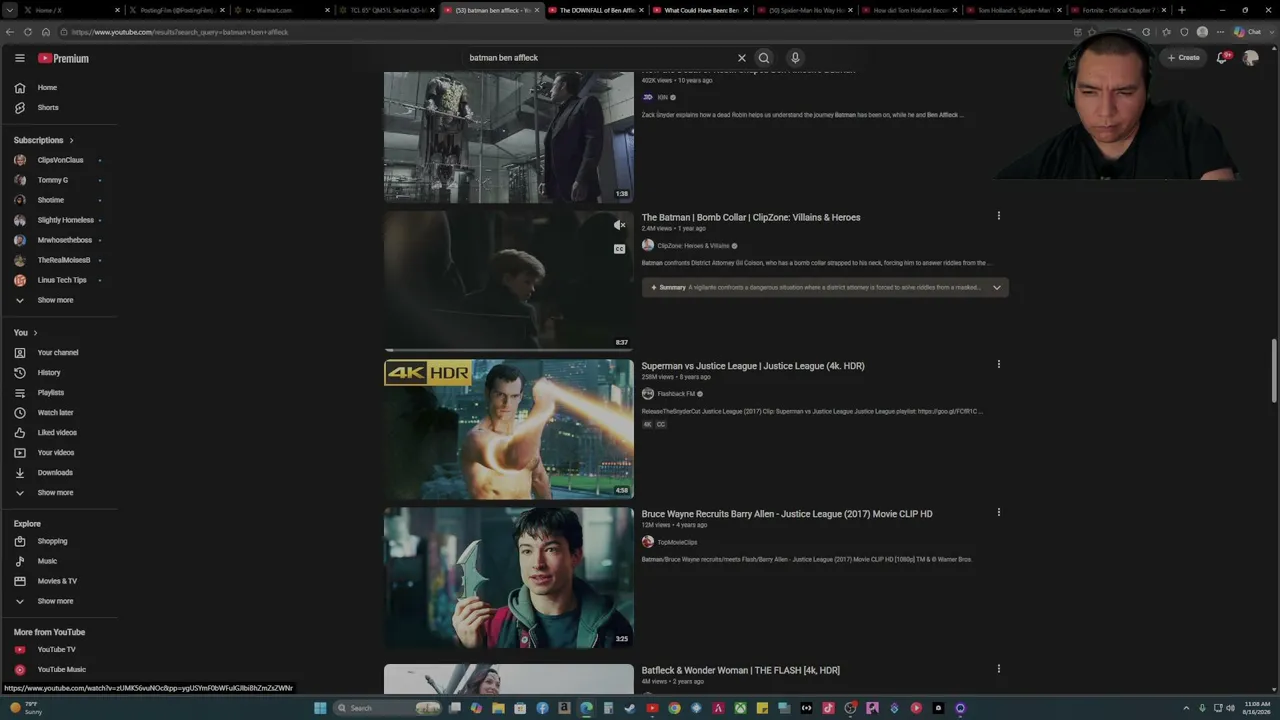Click the page vertical scrollbar

pyautogui.click(x=1274, y=371)
